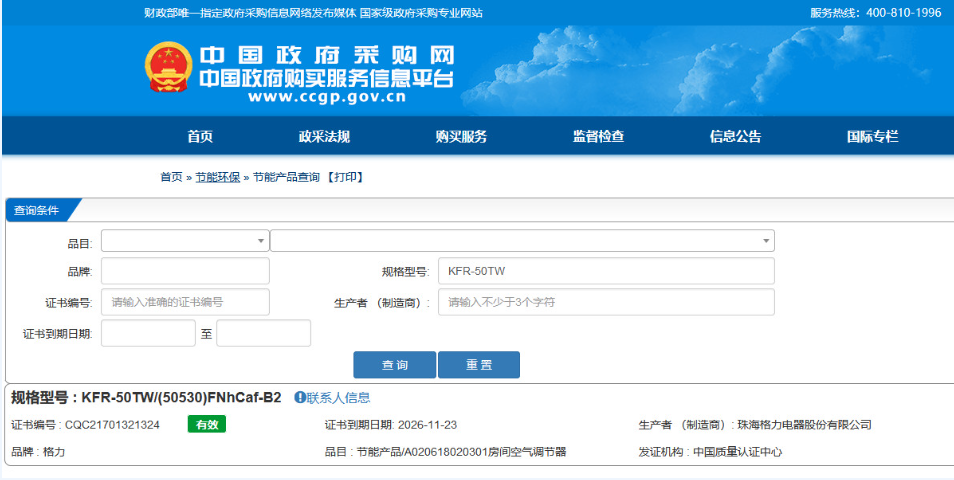Image resolution: width=954 pixels, height=480 pixels.
Task: Select 监督检查 in the navigation bar
Action: pos(599,136)
